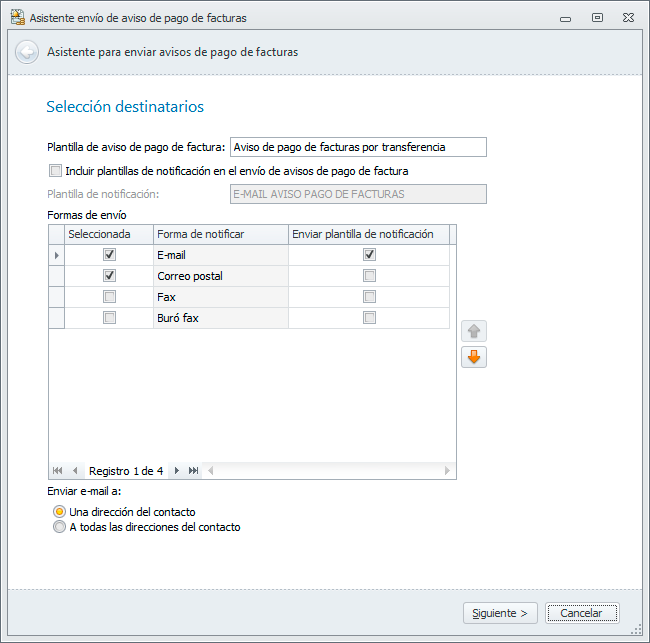Click the grid's horizontal scrollbar

[330, 470]
